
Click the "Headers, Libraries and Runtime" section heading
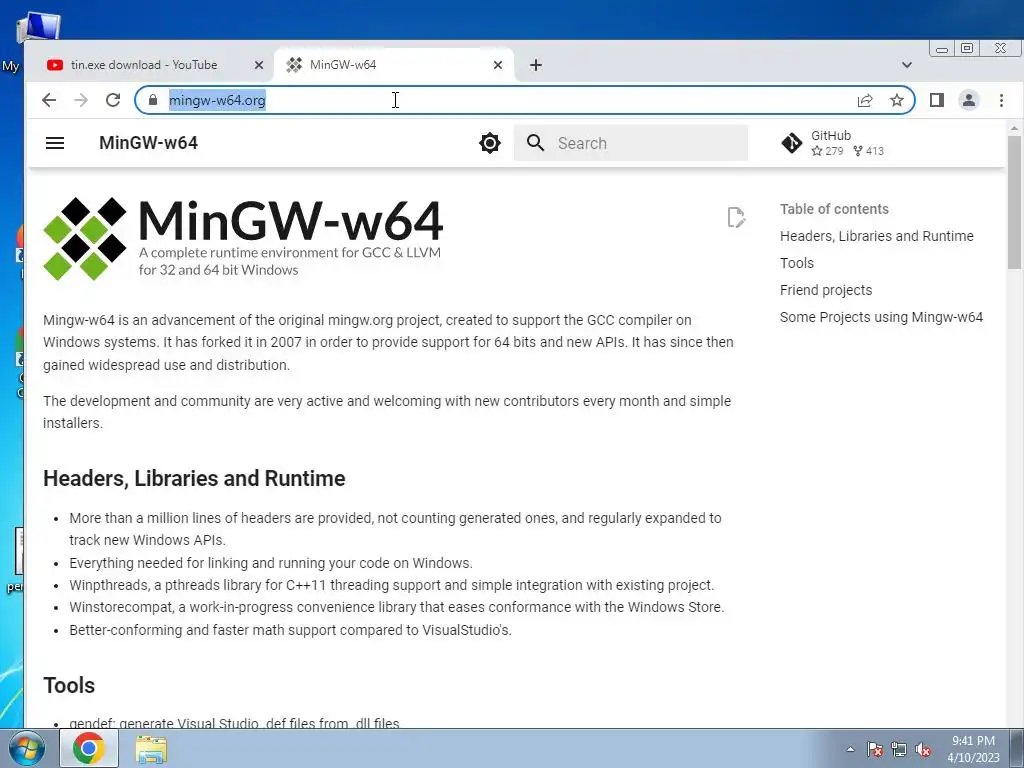pos(194,478)
